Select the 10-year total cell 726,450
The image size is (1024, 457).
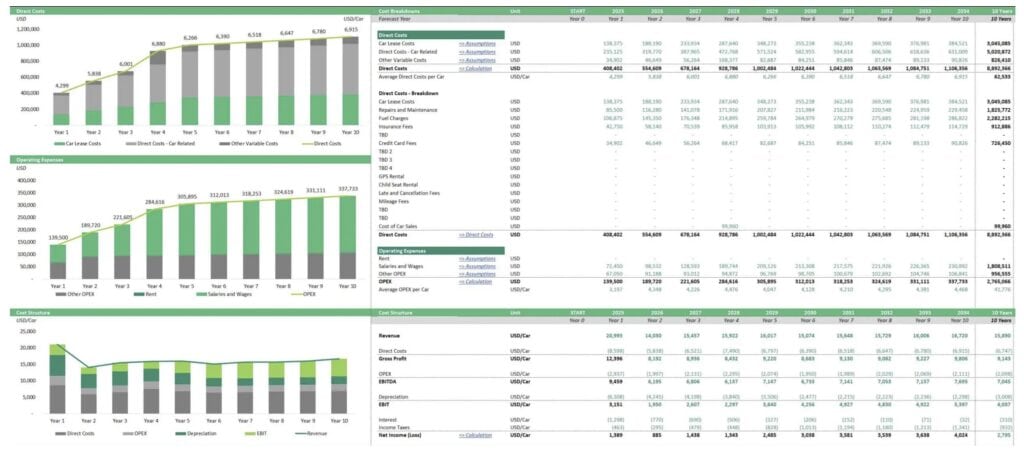(x=1002, y=143)
